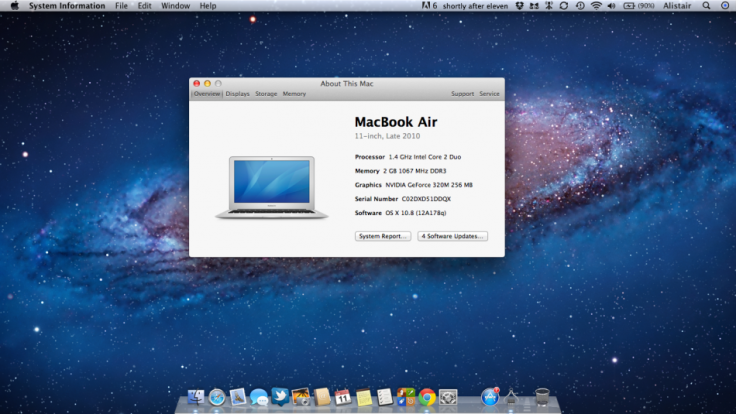736x414 pixels.
Task: Switch to the Memory tab
Action: [x=294, y=94]
